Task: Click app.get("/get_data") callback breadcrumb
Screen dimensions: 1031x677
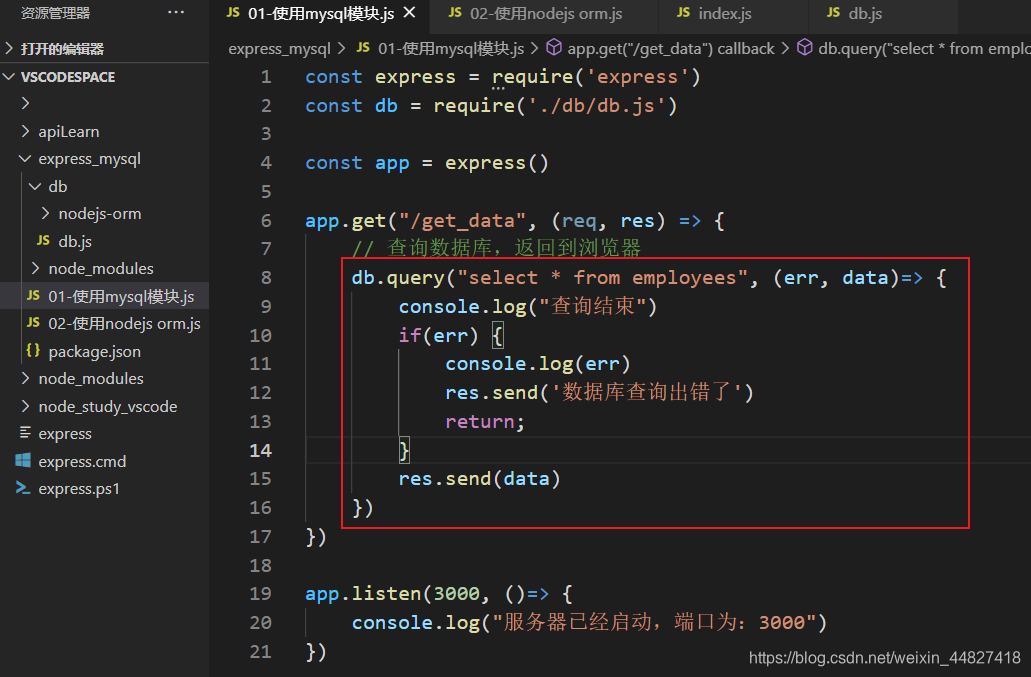Action: coord(671,49)
